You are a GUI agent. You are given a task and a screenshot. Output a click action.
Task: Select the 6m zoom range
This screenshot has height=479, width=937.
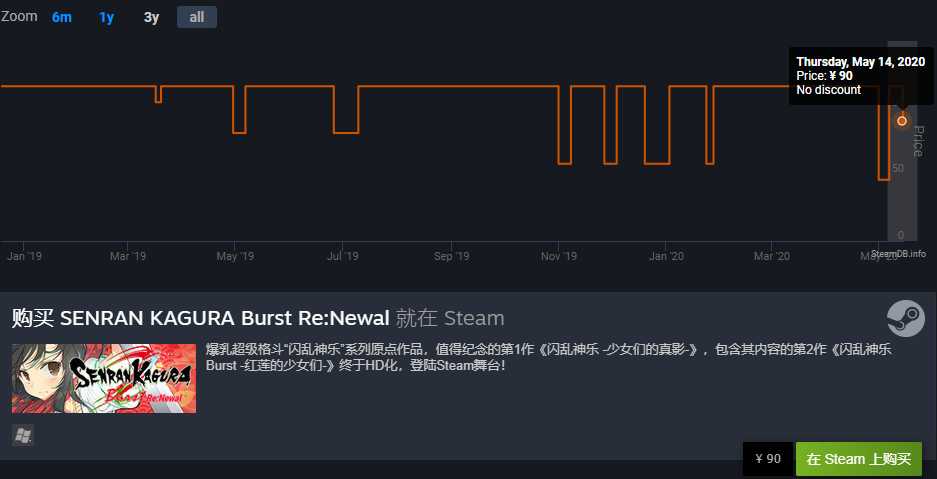click(62, 17)
